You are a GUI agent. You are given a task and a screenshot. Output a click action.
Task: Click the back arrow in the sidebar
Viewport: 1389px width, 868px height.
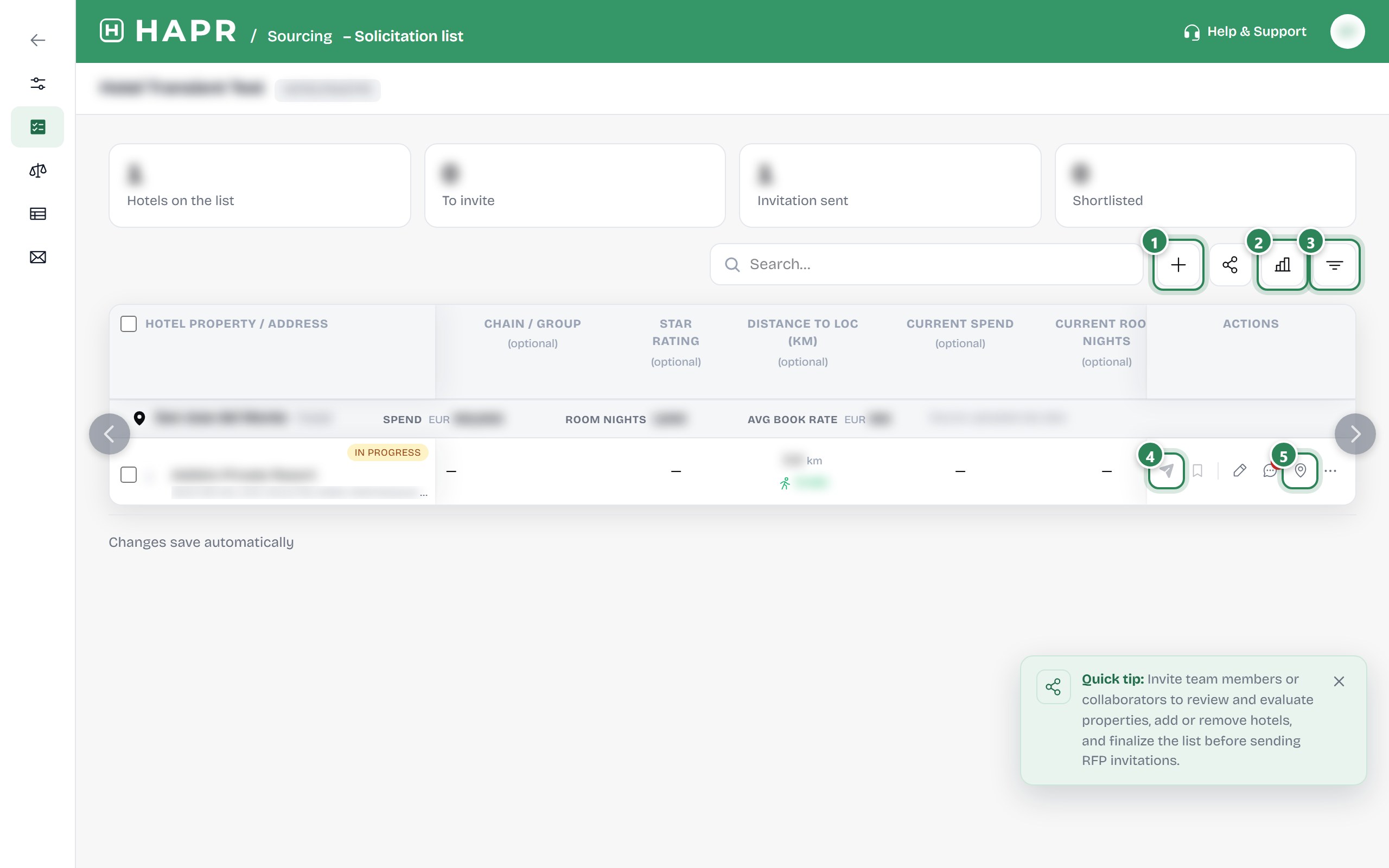(38, 40)
